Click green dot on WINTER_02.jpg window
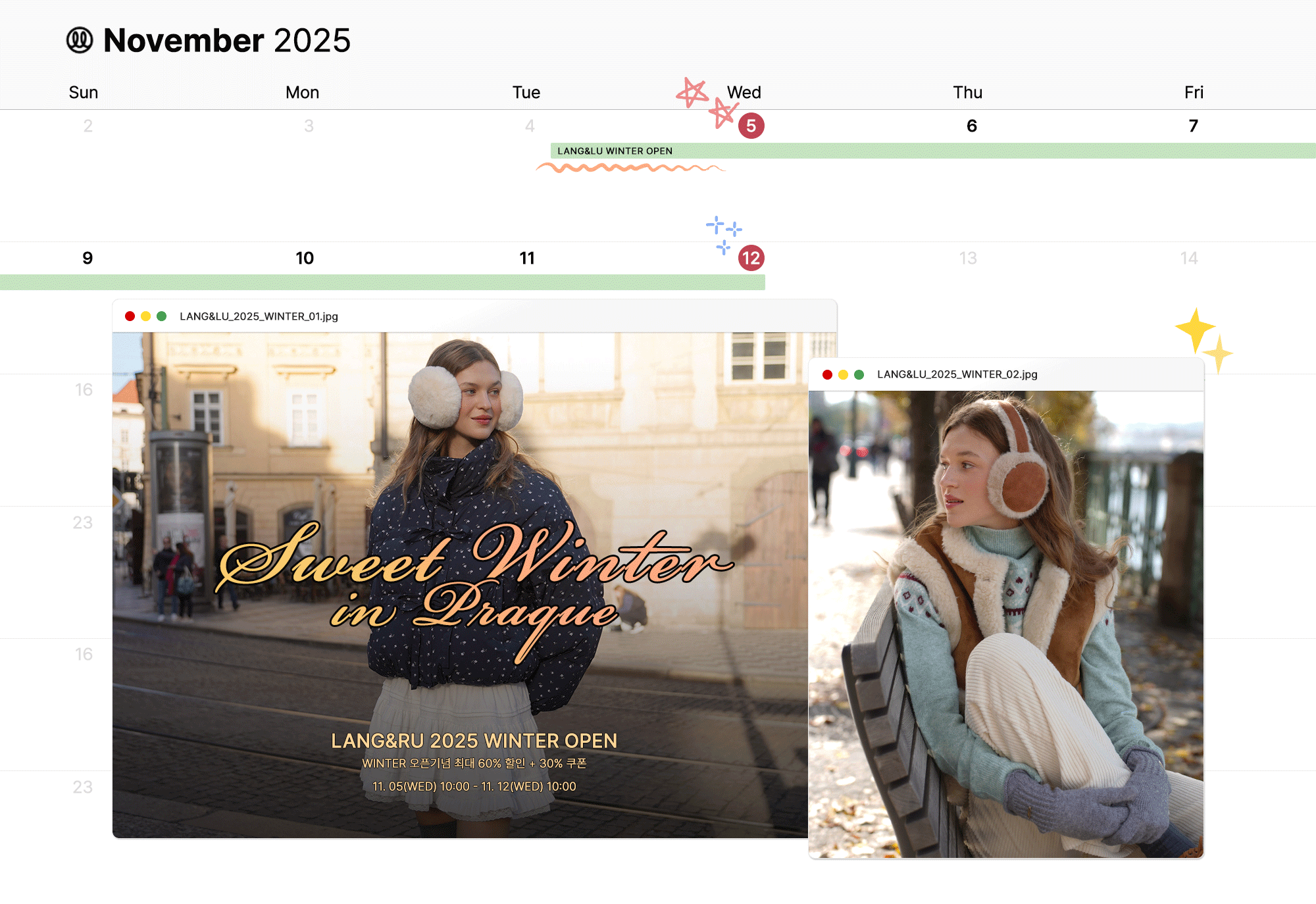Image resolution: width=1316 pixels, height=904 pixels. click(x=859, y=374)
